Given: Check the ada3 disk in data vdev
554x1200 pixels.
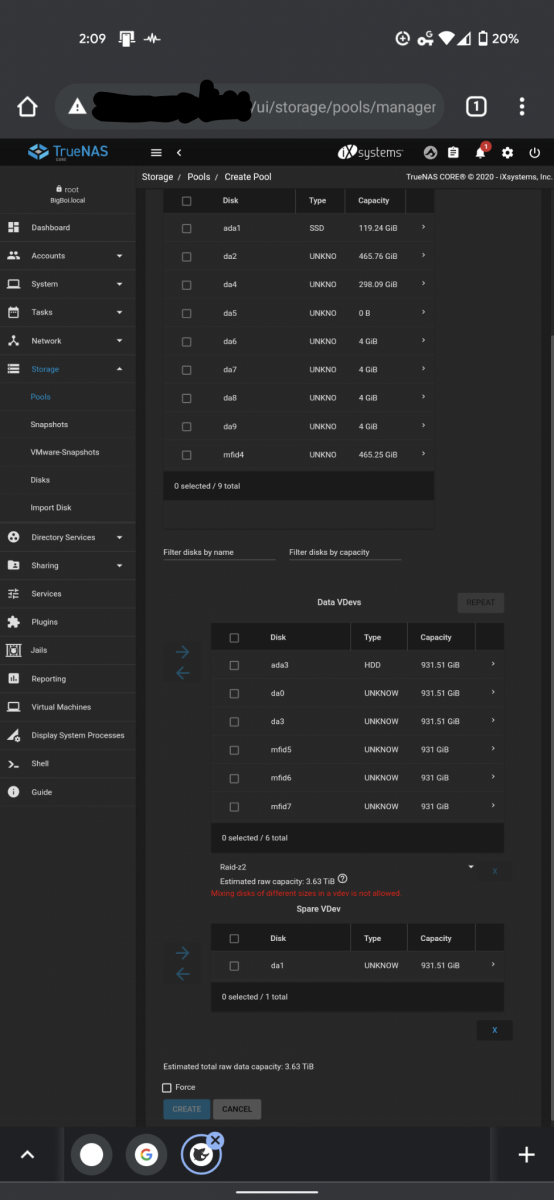Looking at the screenshot, I should coord(234,665).
